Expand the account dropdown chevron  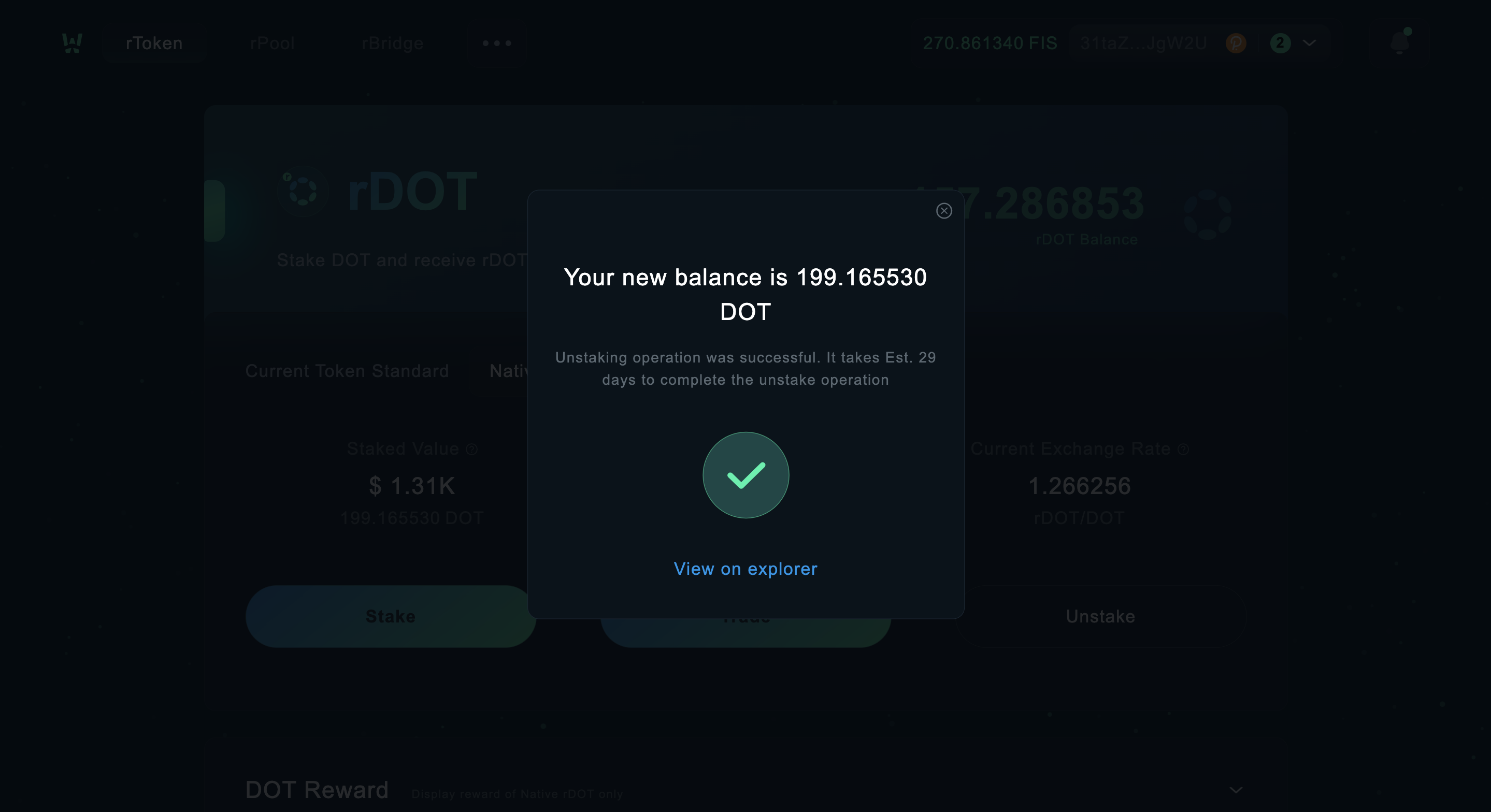click(1309, 43)
